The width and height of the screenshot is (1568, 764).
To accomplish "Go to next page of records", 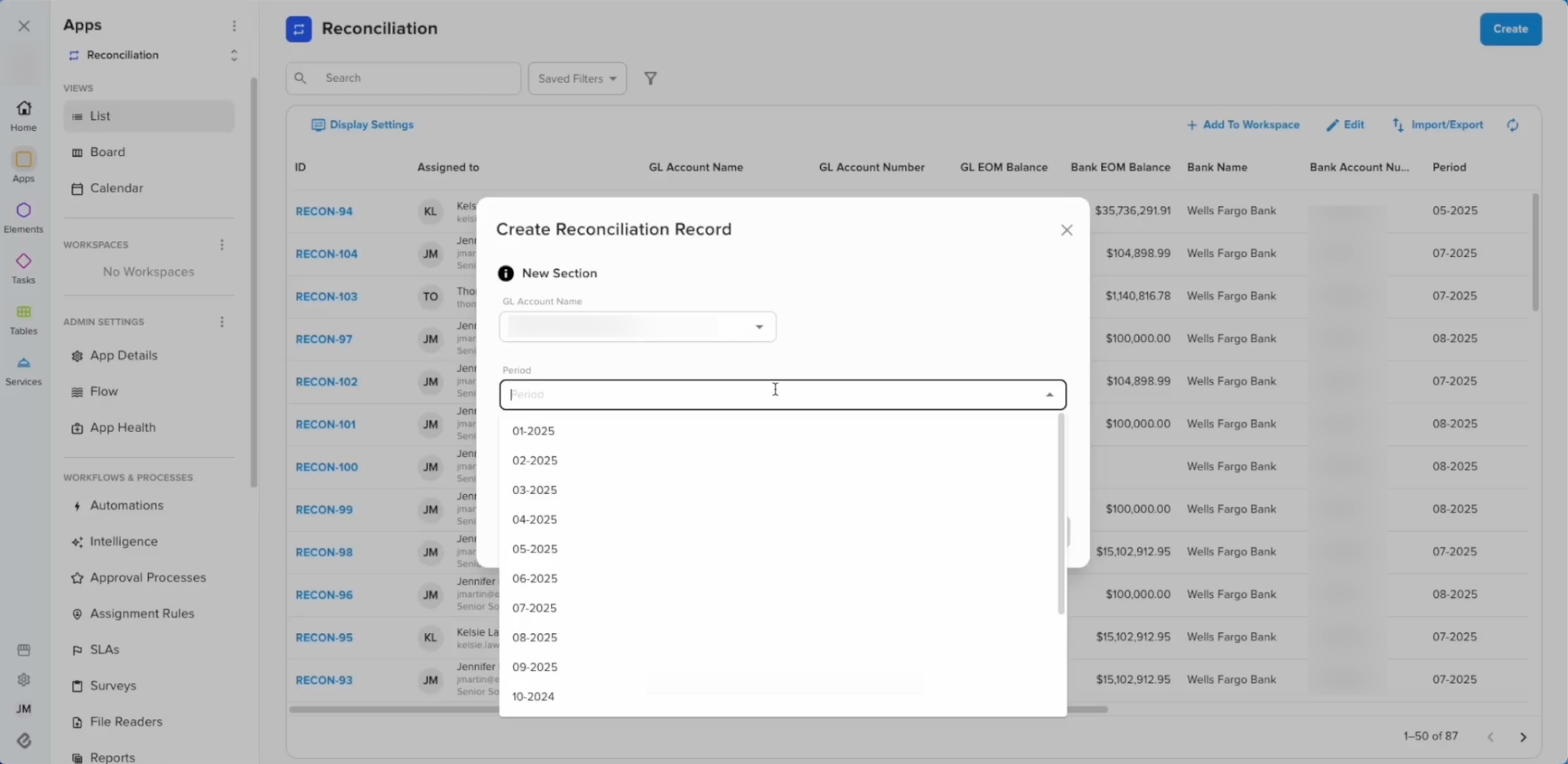I will click(1522, 737).
